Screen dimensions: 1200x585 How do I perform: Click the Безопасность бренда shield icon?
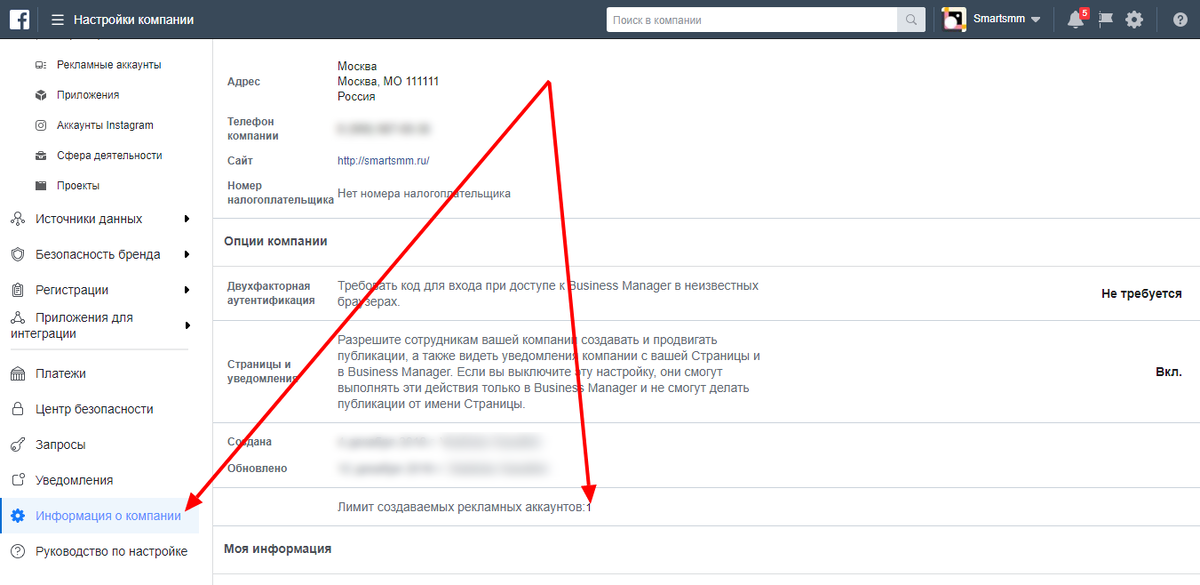pos(17,254)
